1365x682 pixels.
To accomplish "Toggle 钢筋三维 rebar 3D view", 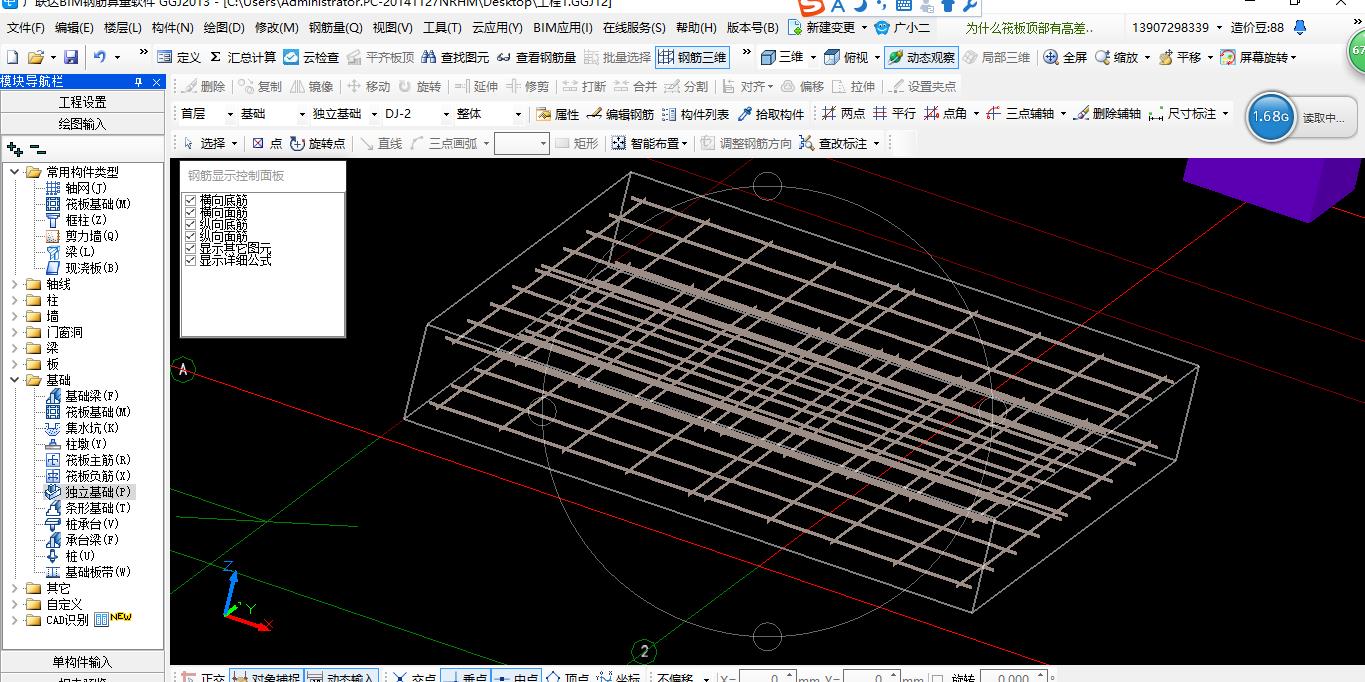I will pos(692,57).
